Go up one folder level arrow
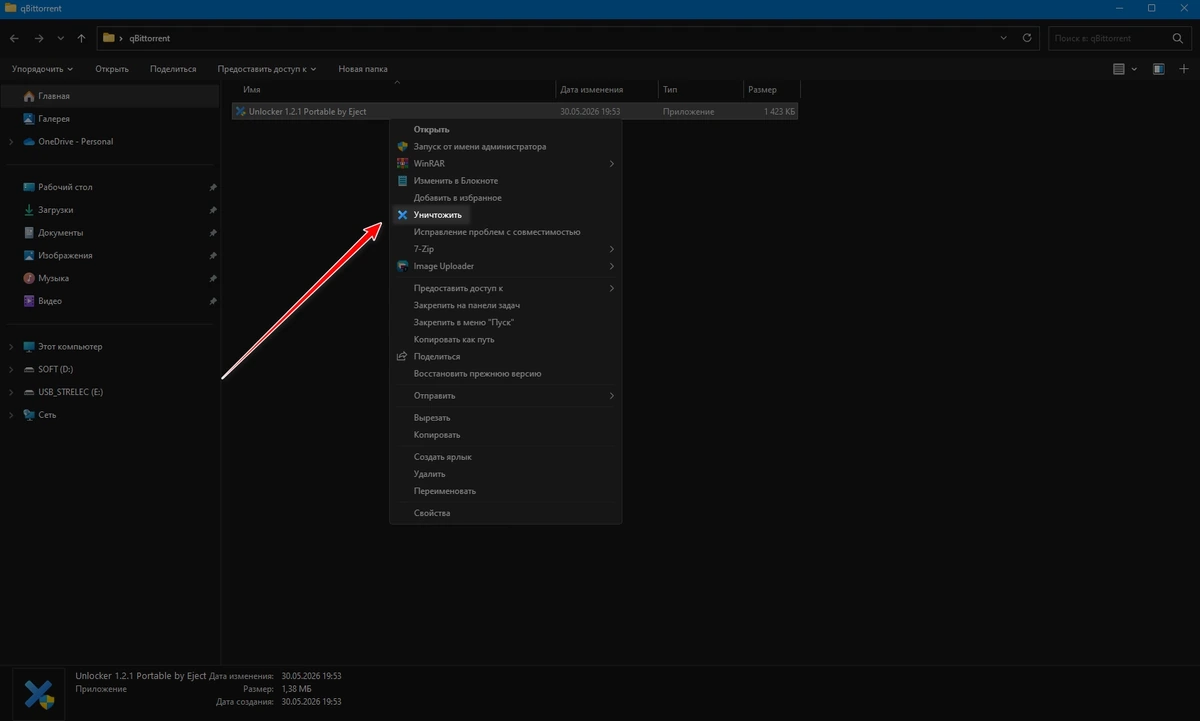 (81, 38)
